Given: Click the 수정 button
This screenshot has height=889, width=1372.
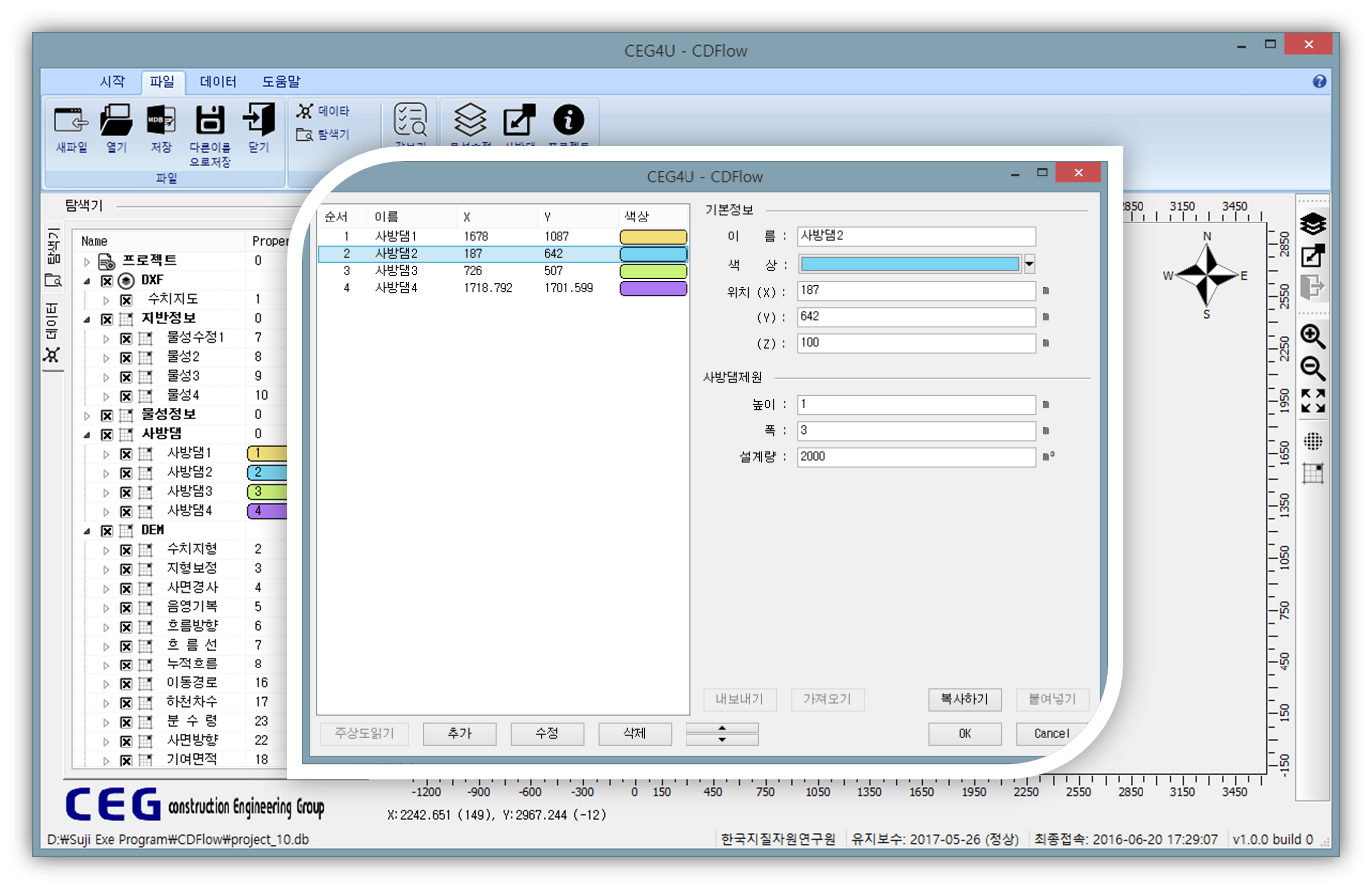Looking at the screenshot, I should 547,733.
